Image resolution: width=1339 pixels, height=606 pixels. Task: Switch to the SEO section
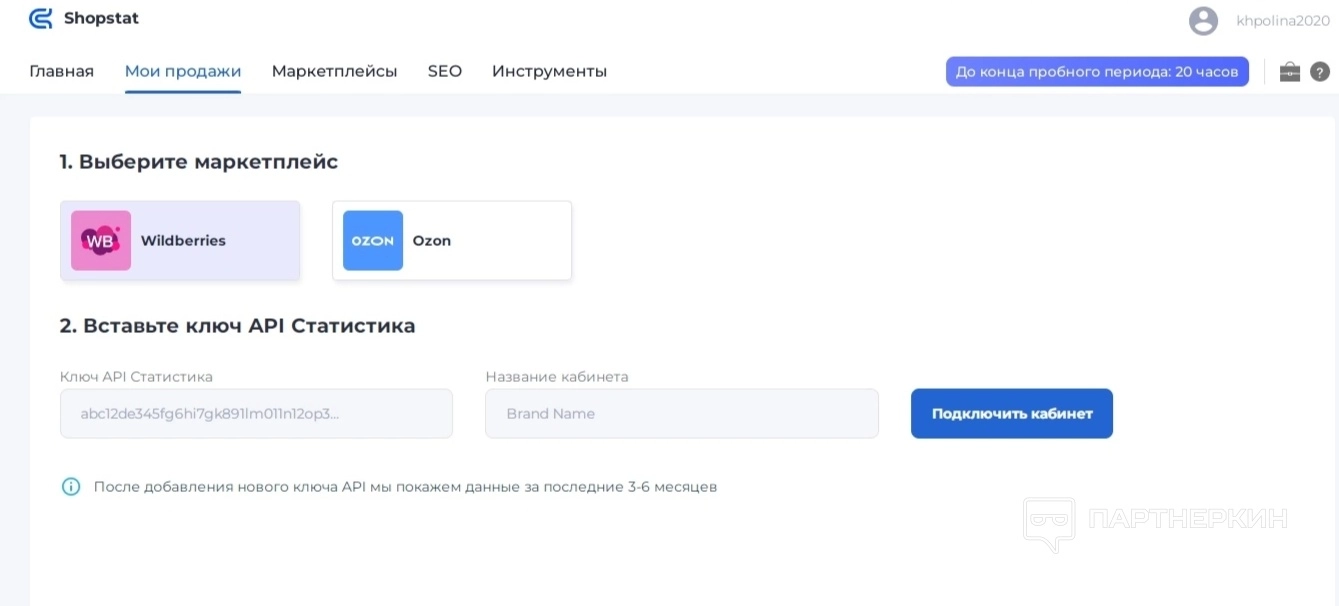(x=445, y=71)
